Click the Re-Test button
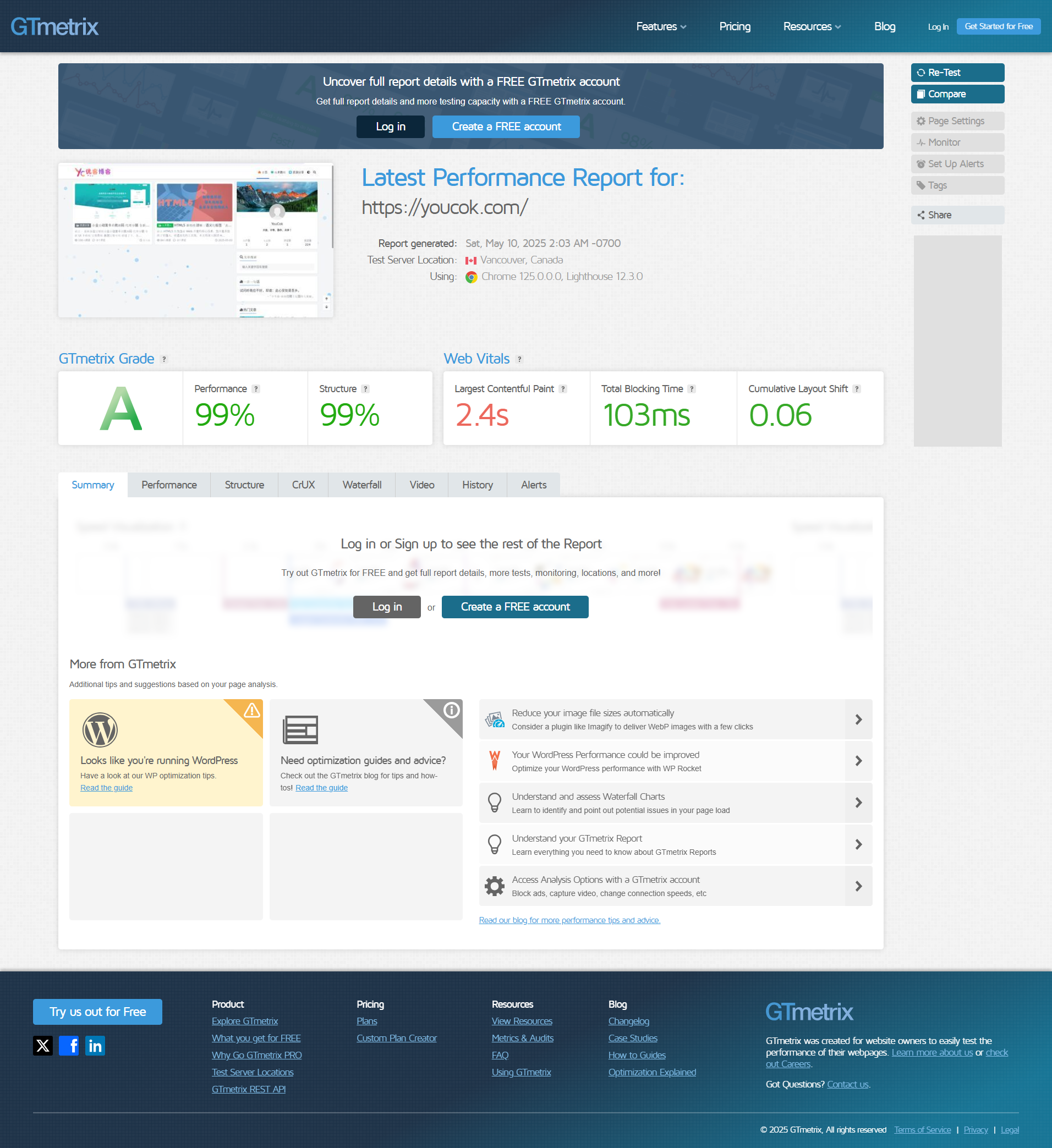1052x1148 pixels. (957, 72)
